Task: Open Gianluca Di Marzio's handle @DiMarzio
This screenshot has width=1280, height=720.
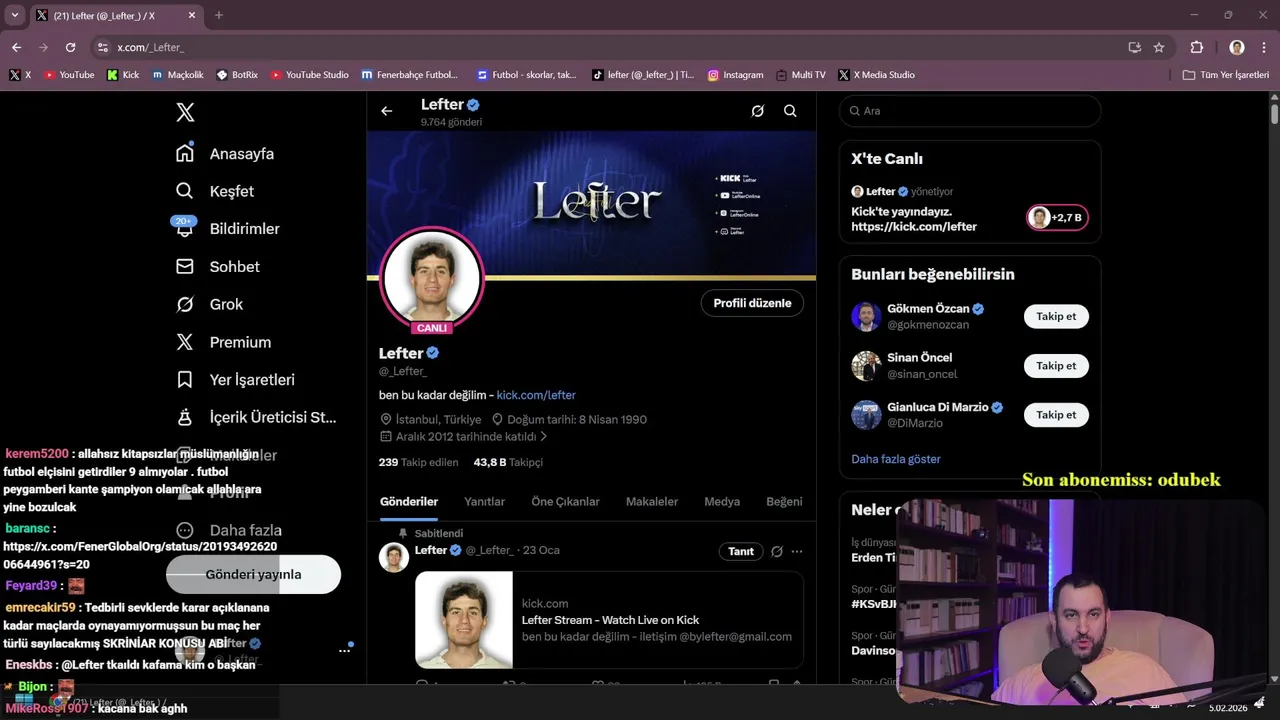Action: (x=915, y=423)
